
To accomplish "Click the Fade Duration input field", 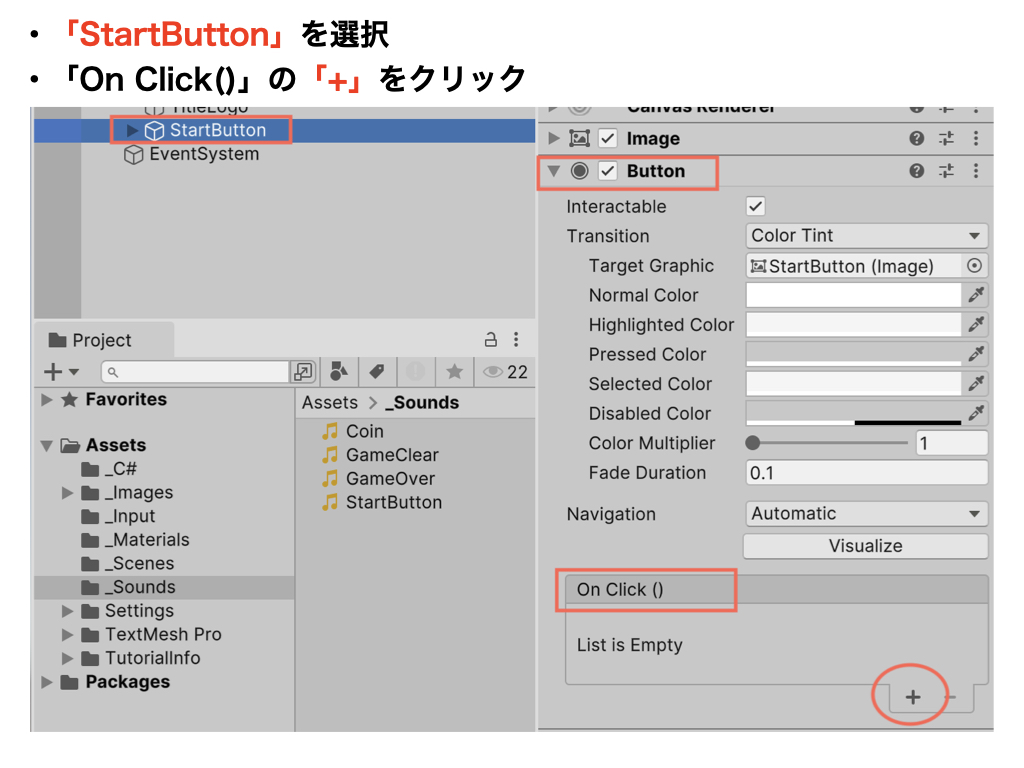I will coord(866,473).
